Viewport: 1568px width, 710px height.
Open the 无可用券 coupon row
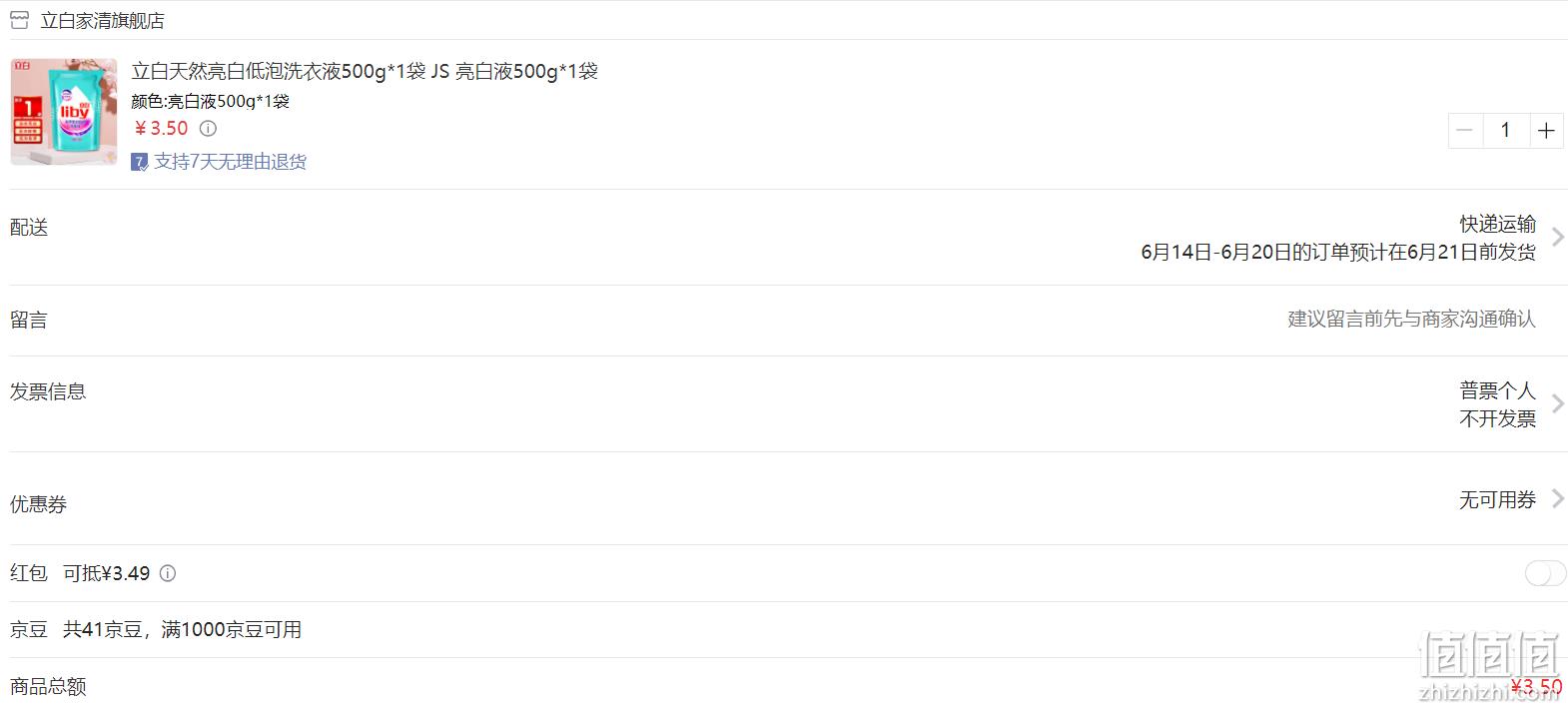pyautogui.click(x=784, y=499)
